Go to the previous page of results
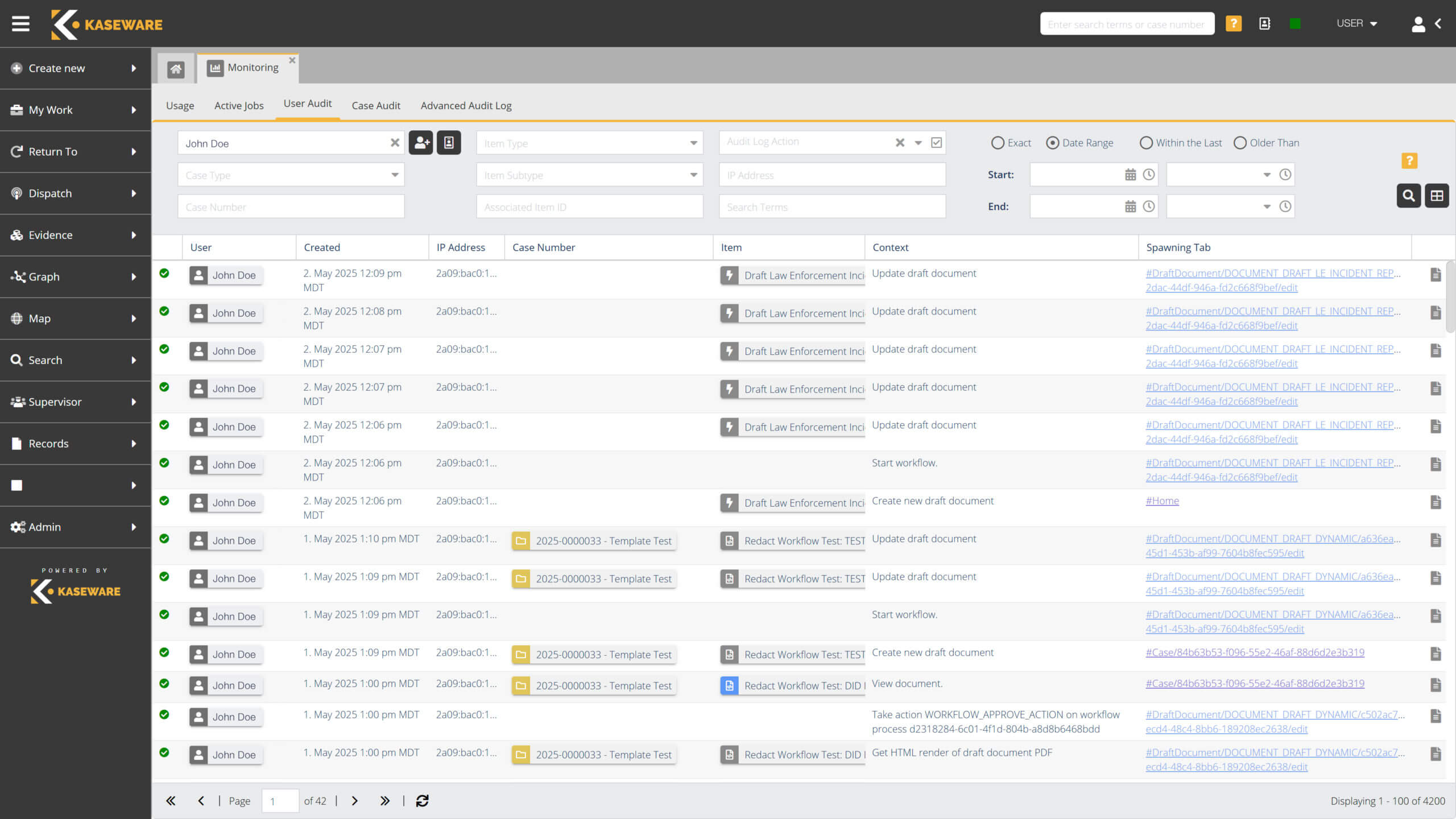This screenshot has height=819, width=1456. (201, 801)
